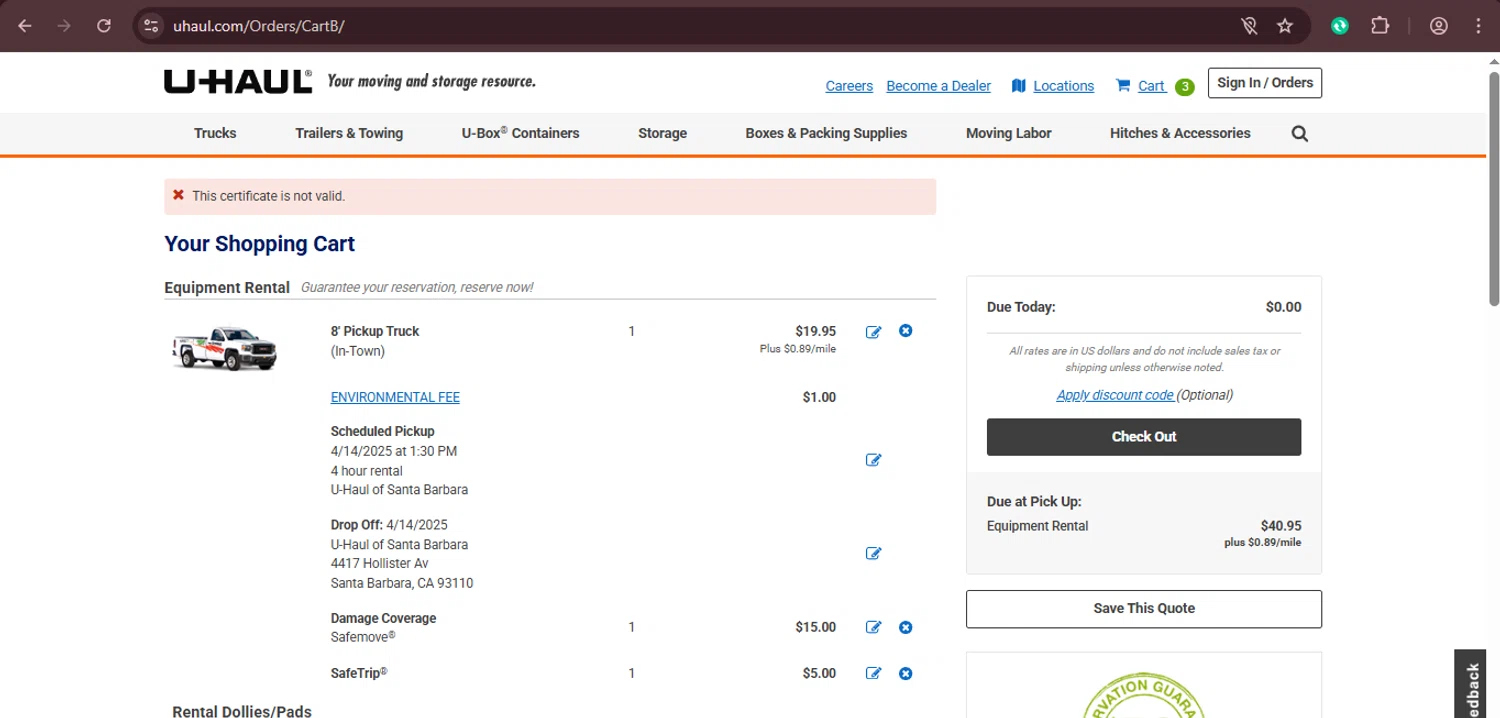Click the $40.95 Equipment Rental amount

tap(1281, 526)
